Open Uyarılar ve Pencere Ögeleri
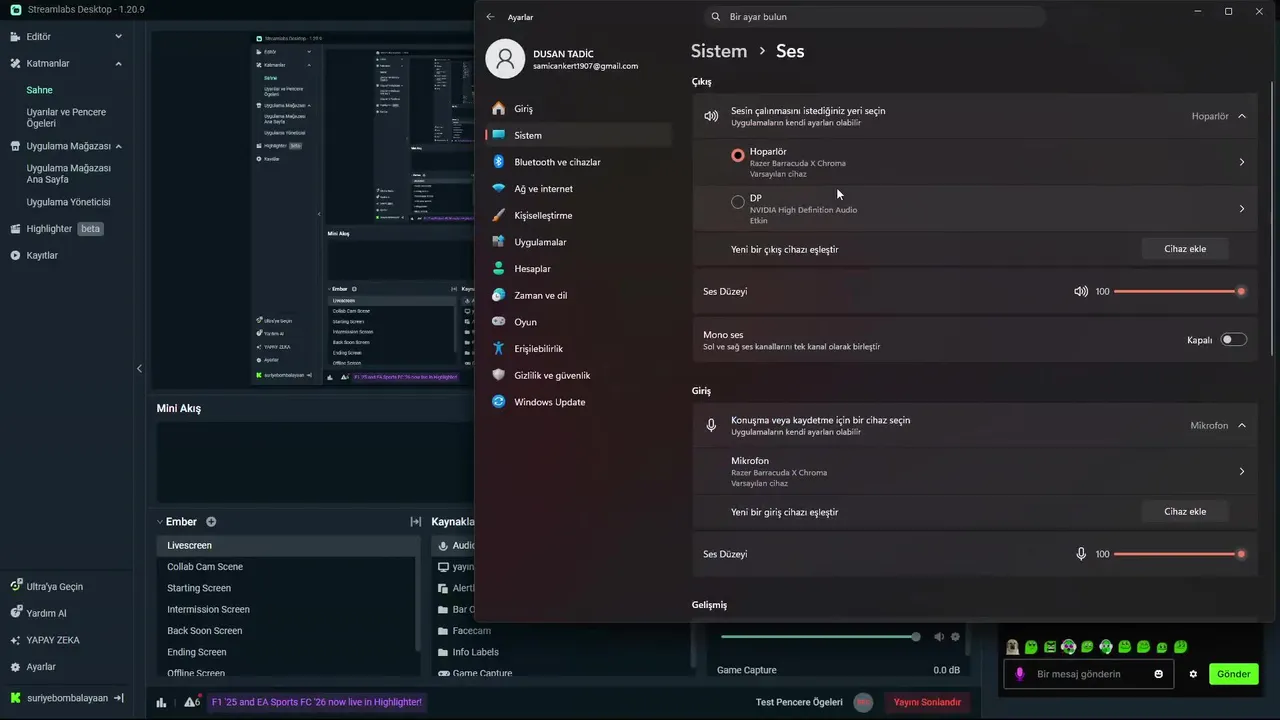The image size is (1280, 720). [x=66, y=118]
